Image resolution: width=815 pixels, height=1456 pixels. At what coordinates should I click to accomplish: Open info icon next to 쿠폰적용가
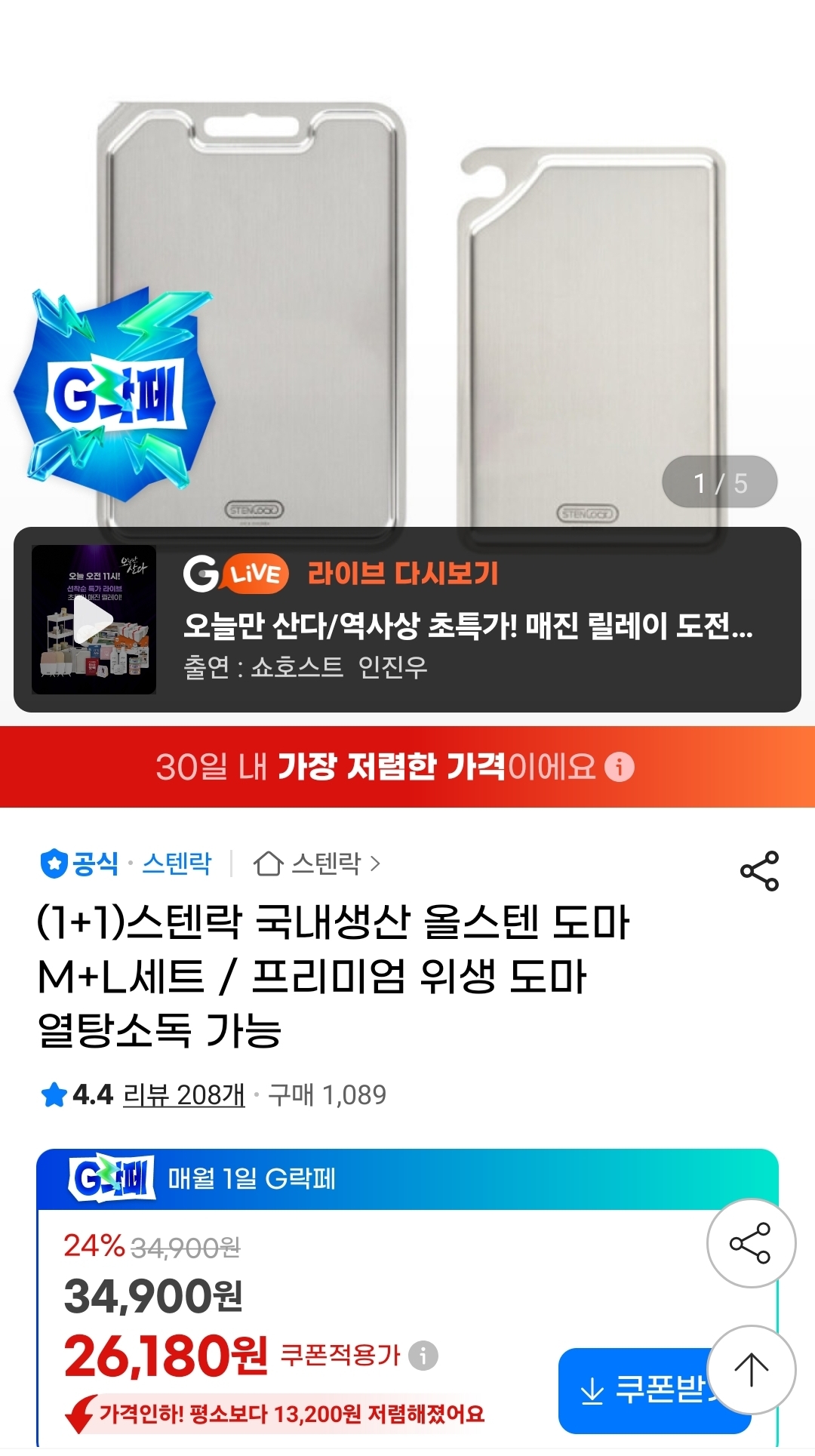click(x=423, y=1356)
